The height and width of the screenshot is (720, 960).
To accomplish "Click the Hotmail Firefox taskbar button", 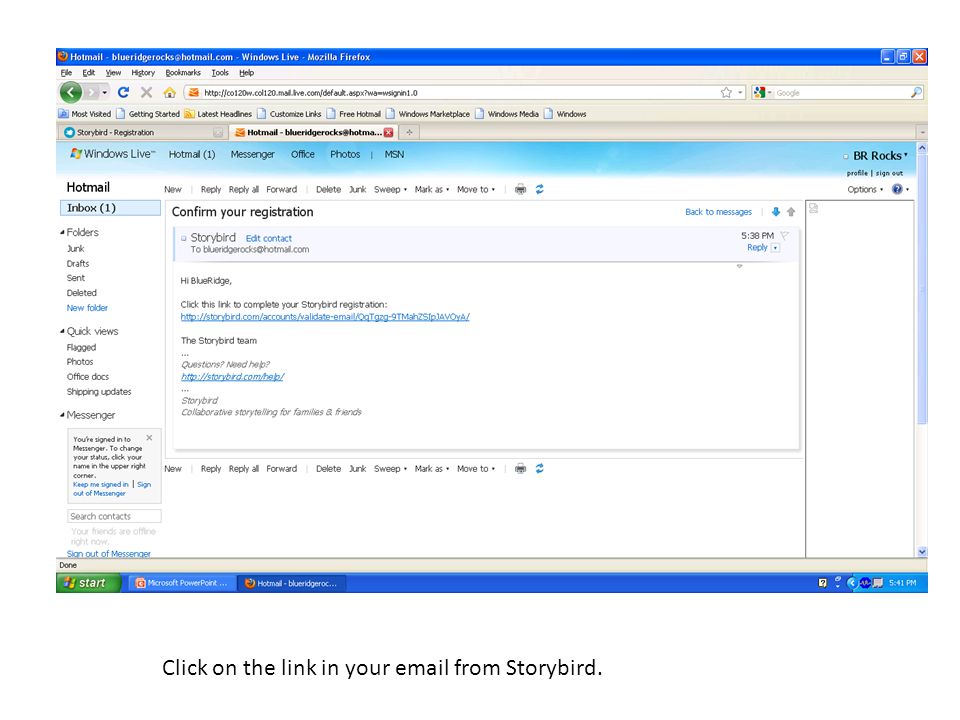I will click(x=293, y=583).
